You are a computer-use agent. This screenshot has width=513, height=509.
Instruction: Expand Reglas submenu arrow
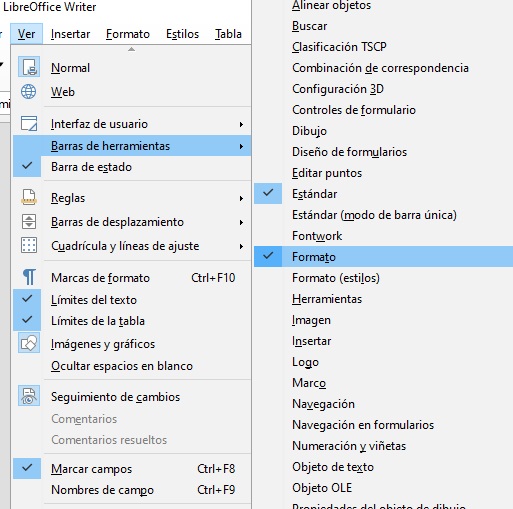pos(241,198)
